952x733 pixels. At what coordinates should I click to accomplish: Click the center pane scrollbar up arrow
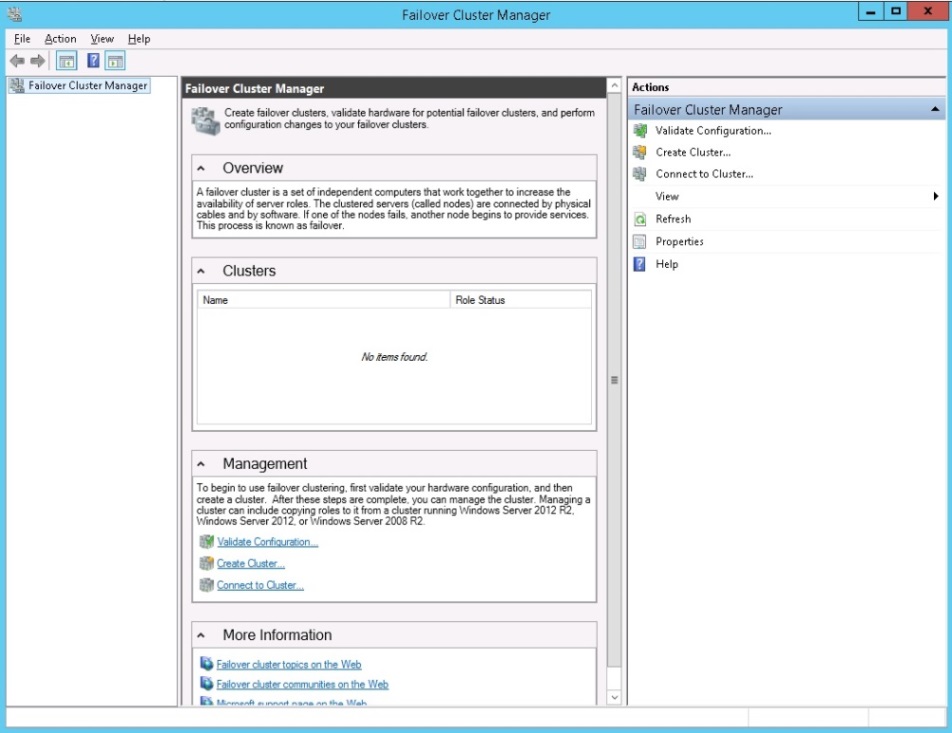click(x=614, y=86)
